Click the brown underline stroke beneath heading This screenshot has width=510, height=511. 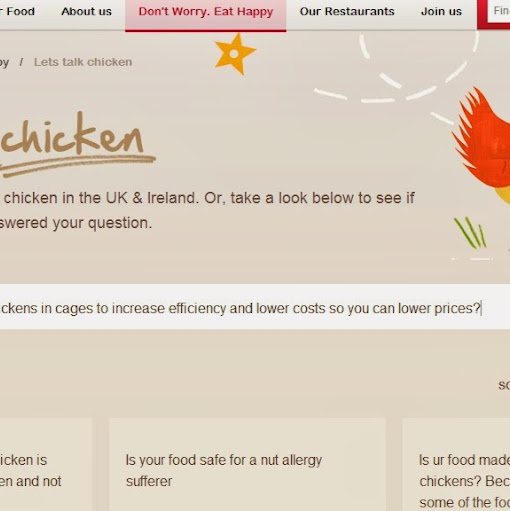77,165
